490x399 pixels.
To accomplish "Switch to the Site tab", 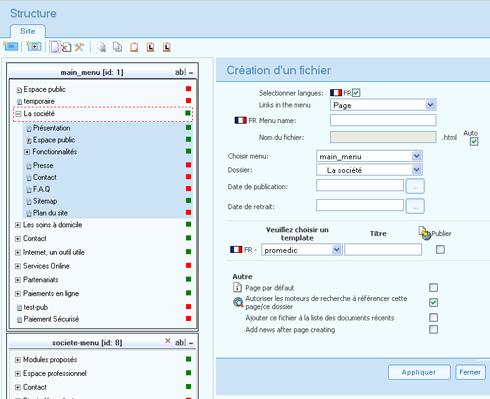I will (28, 31).
